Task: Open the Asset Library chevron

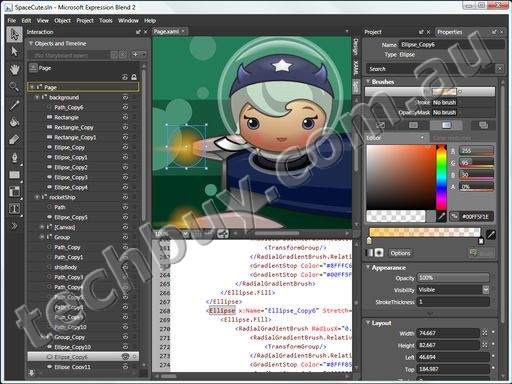Action: [x=14, y=226]
